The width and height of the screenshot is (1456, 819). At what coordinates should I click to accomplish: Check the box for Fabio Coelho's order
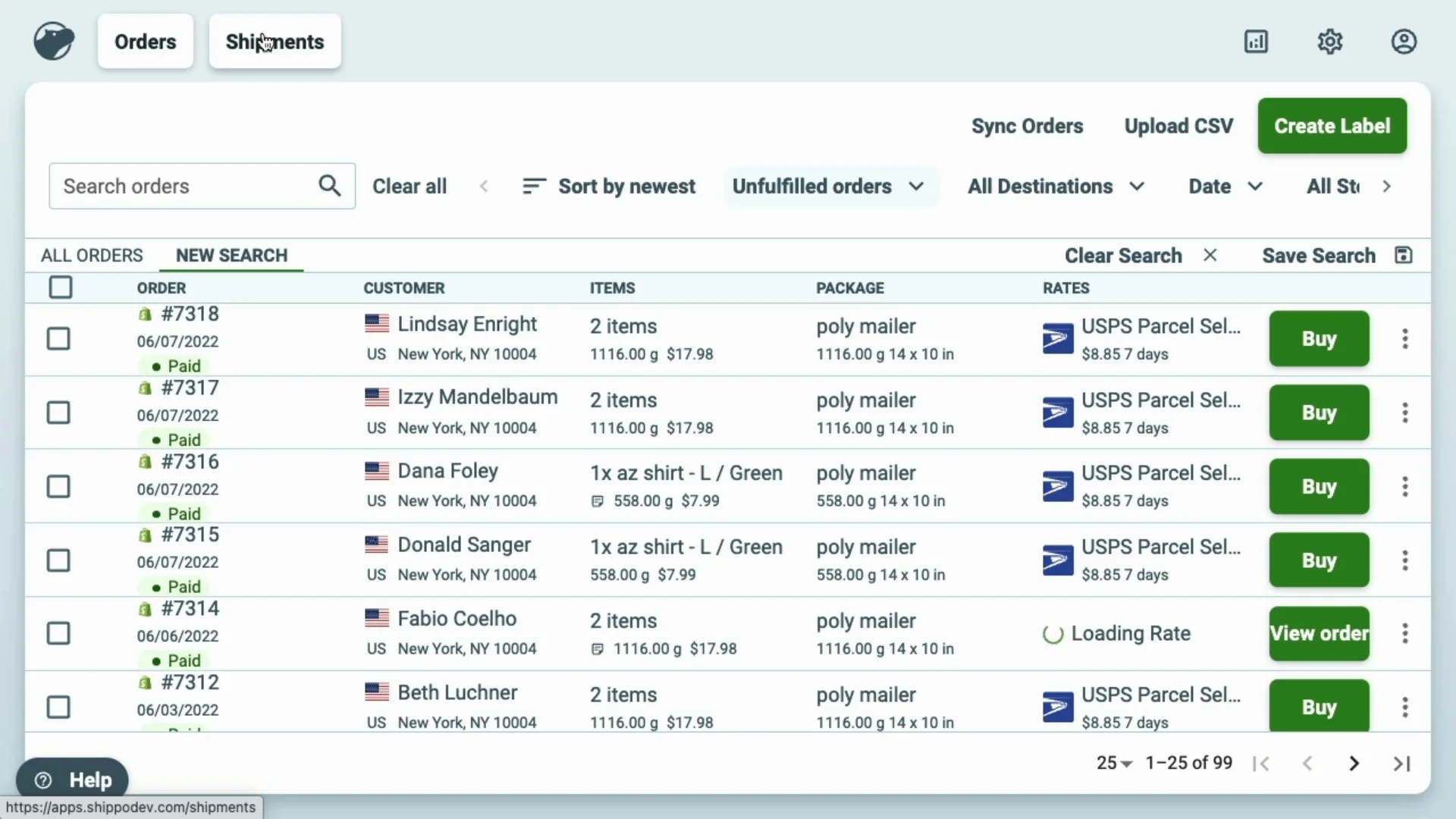click(x=58, y=633)
